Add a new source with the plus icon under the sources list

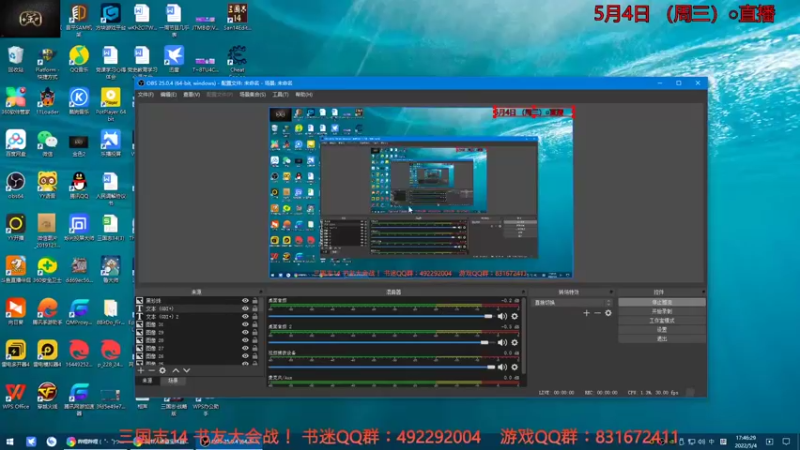pos(141,370)
